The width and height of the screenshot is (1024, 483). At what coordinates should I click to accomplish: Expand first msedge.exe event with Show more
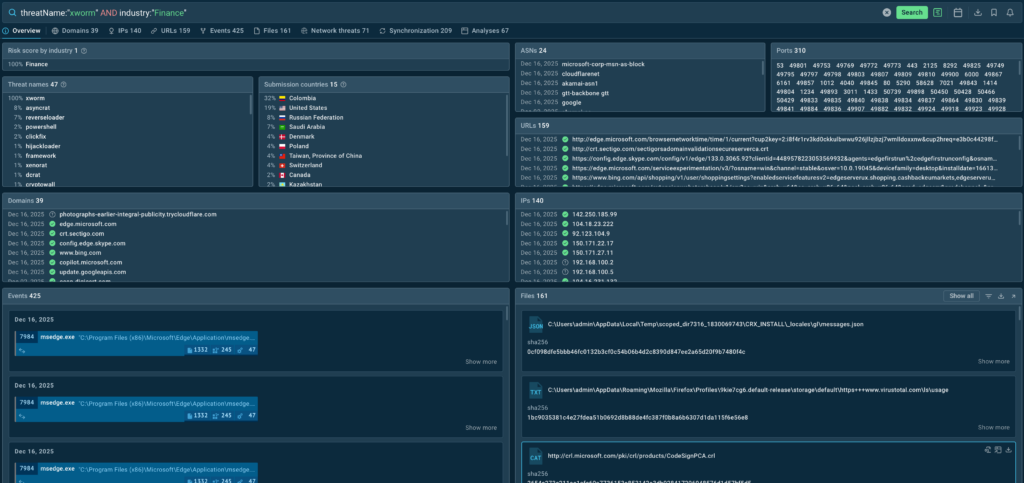coord(481,361)
